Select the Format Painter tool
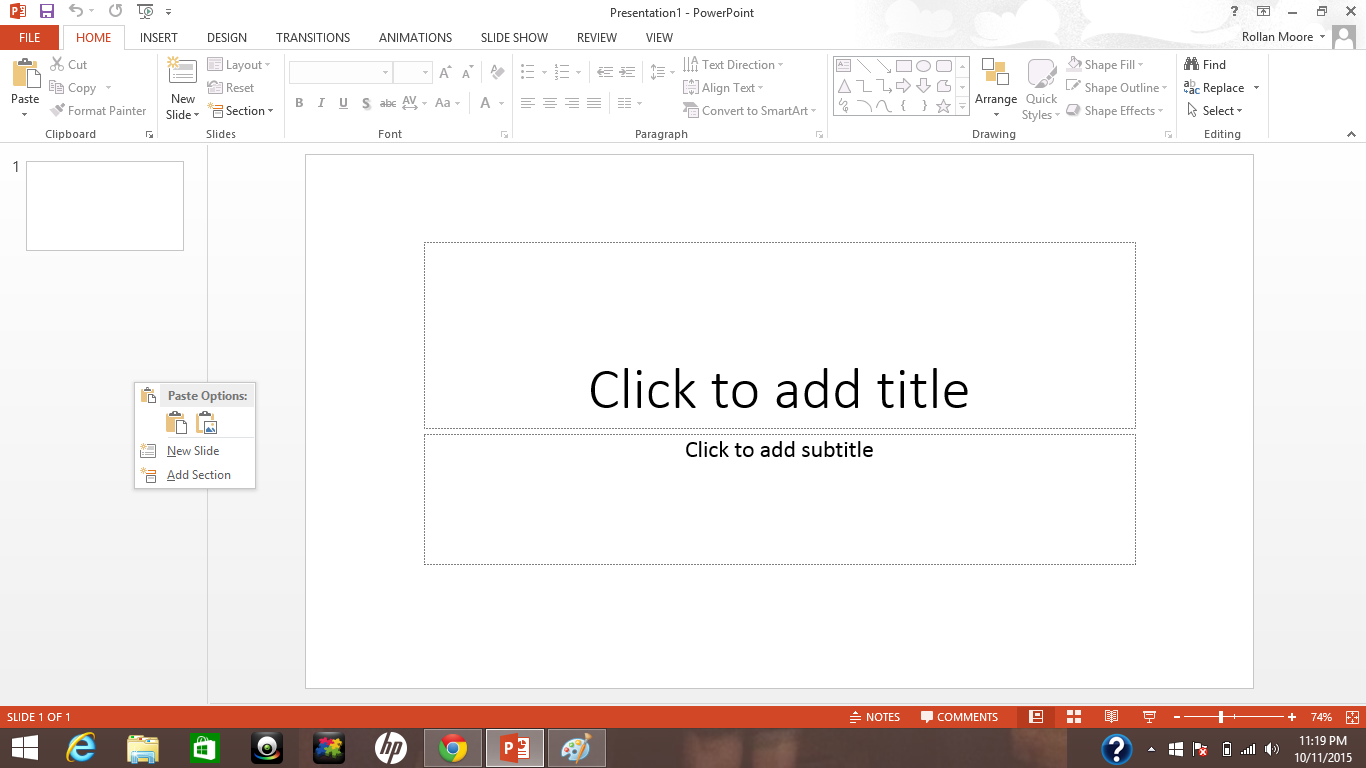The image size is (1366, 768). [99, 111]
